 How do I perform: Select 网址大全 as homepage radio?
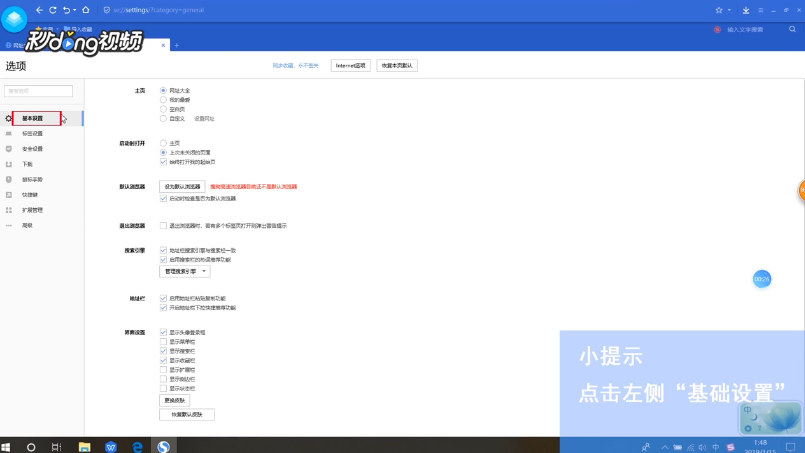tap(163, 90)
